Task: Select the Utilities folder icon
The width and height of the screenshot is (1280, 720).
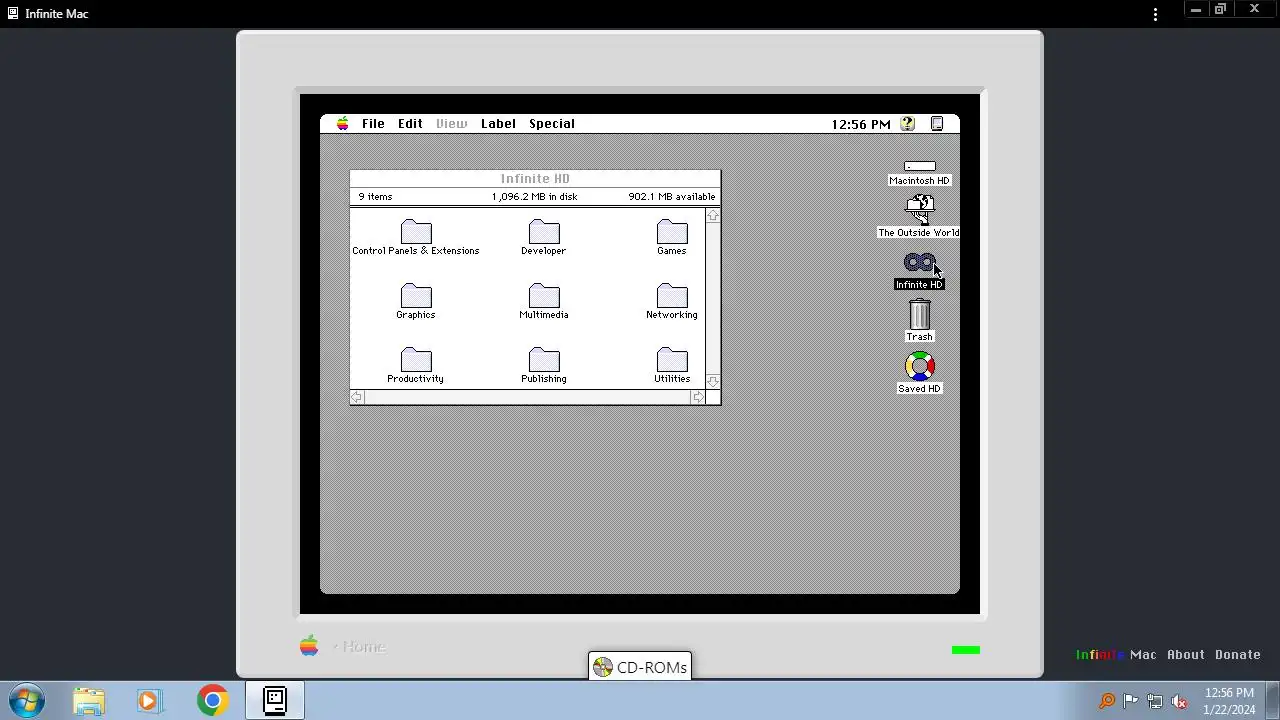Action: click(x=672, y=360)
